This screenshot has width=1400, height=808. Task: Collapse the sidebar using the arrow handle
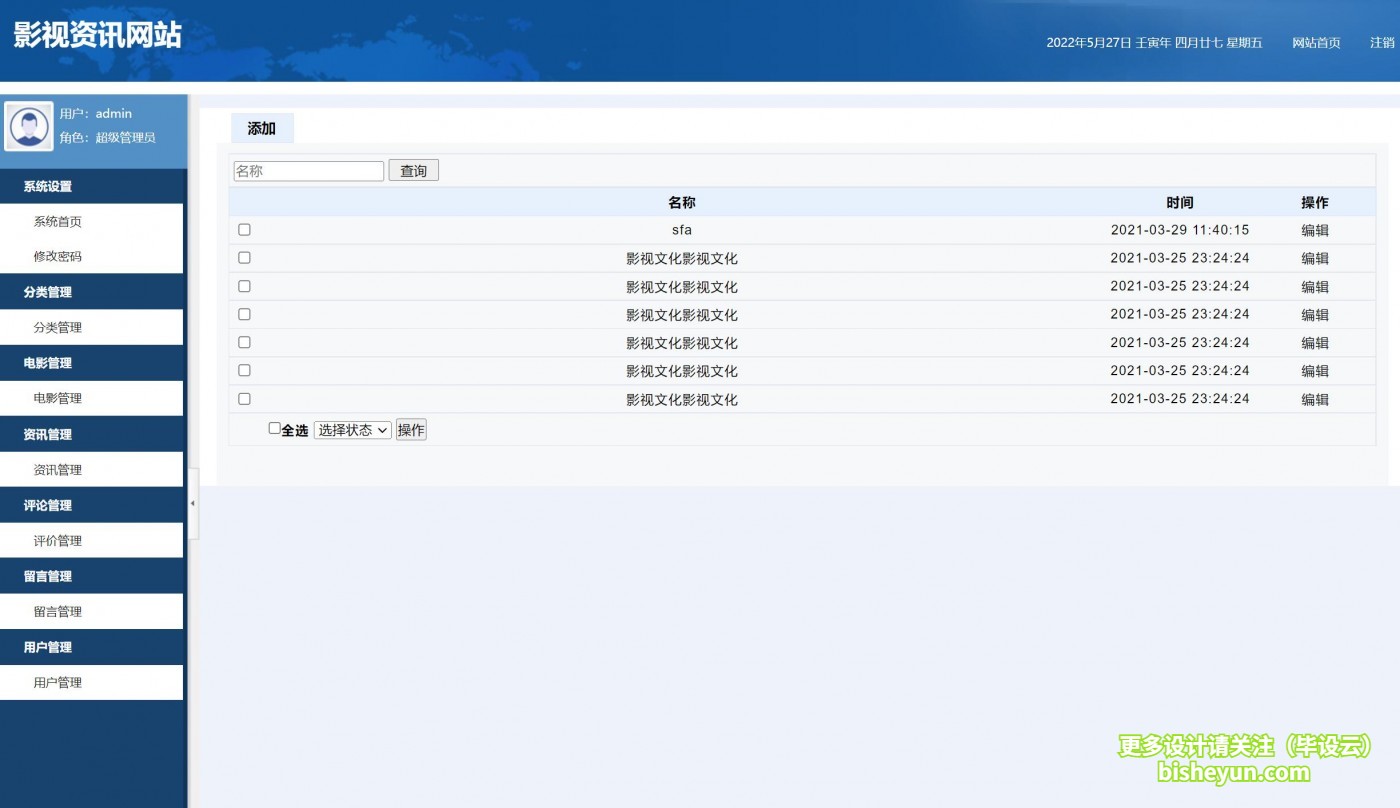tap(192, 504)
